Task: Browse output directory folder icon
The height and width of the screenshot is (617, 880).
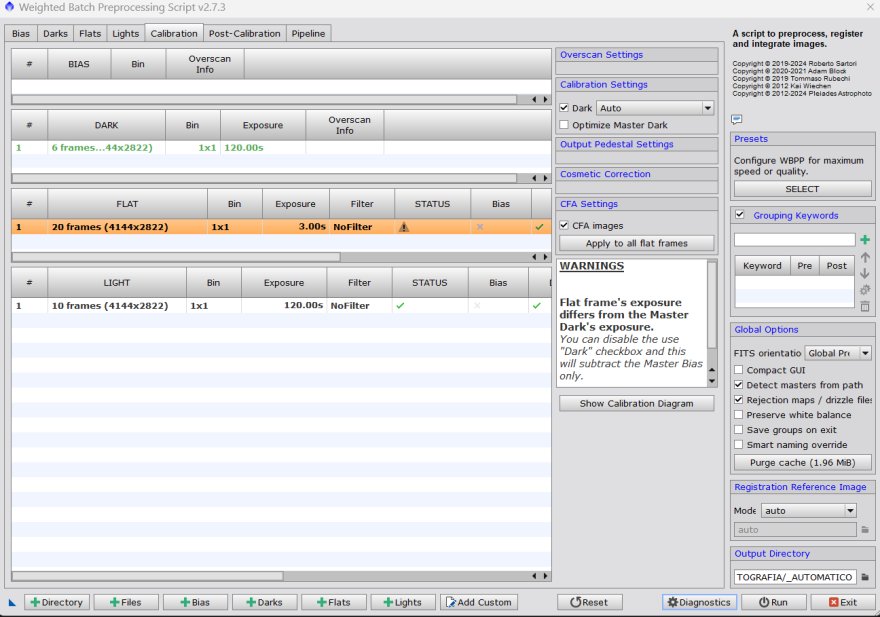Action: click(866, 577)
